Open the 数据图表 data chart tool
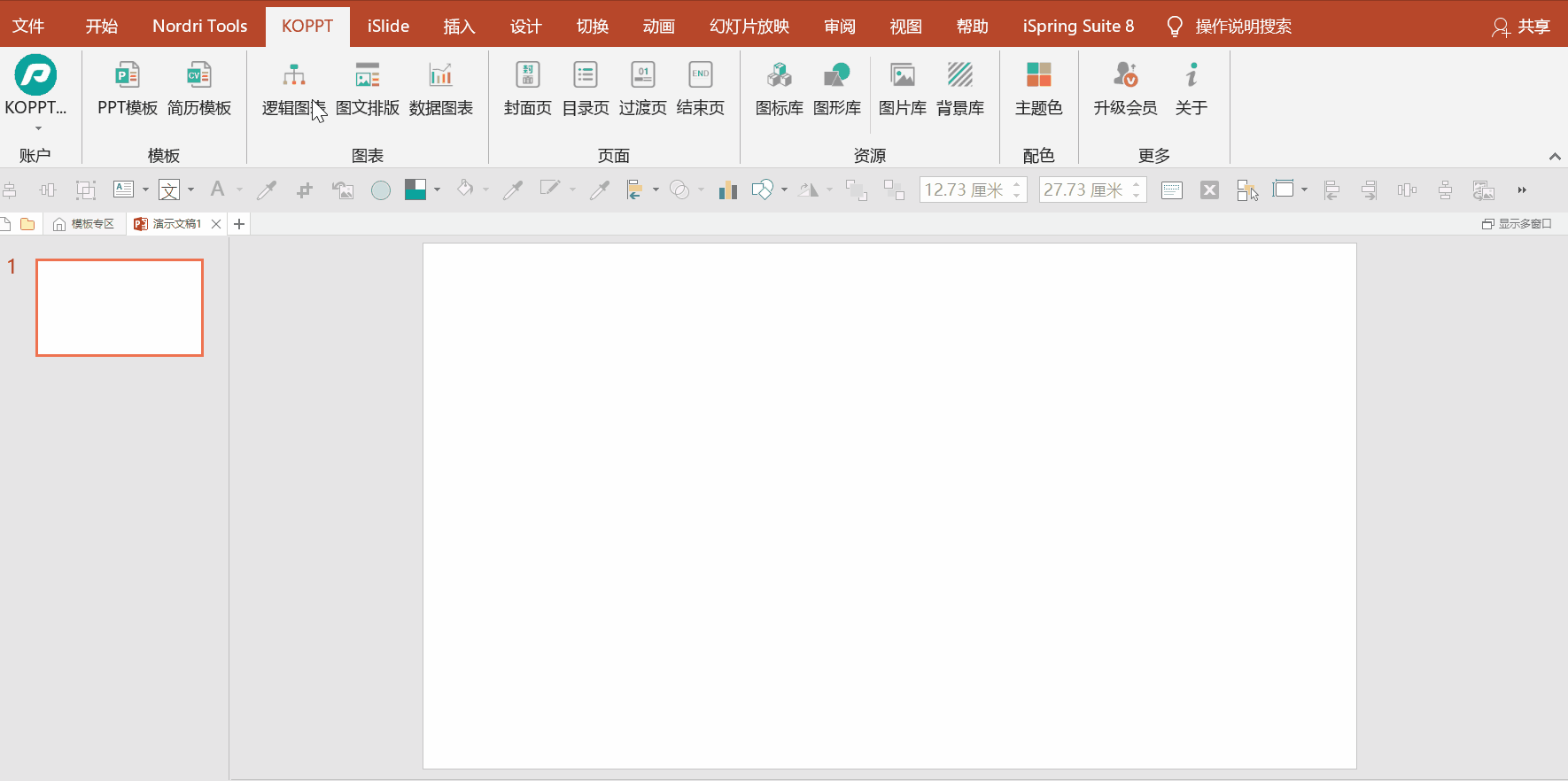Screen dimensions: 1568x781 click(x=440, y=89)
